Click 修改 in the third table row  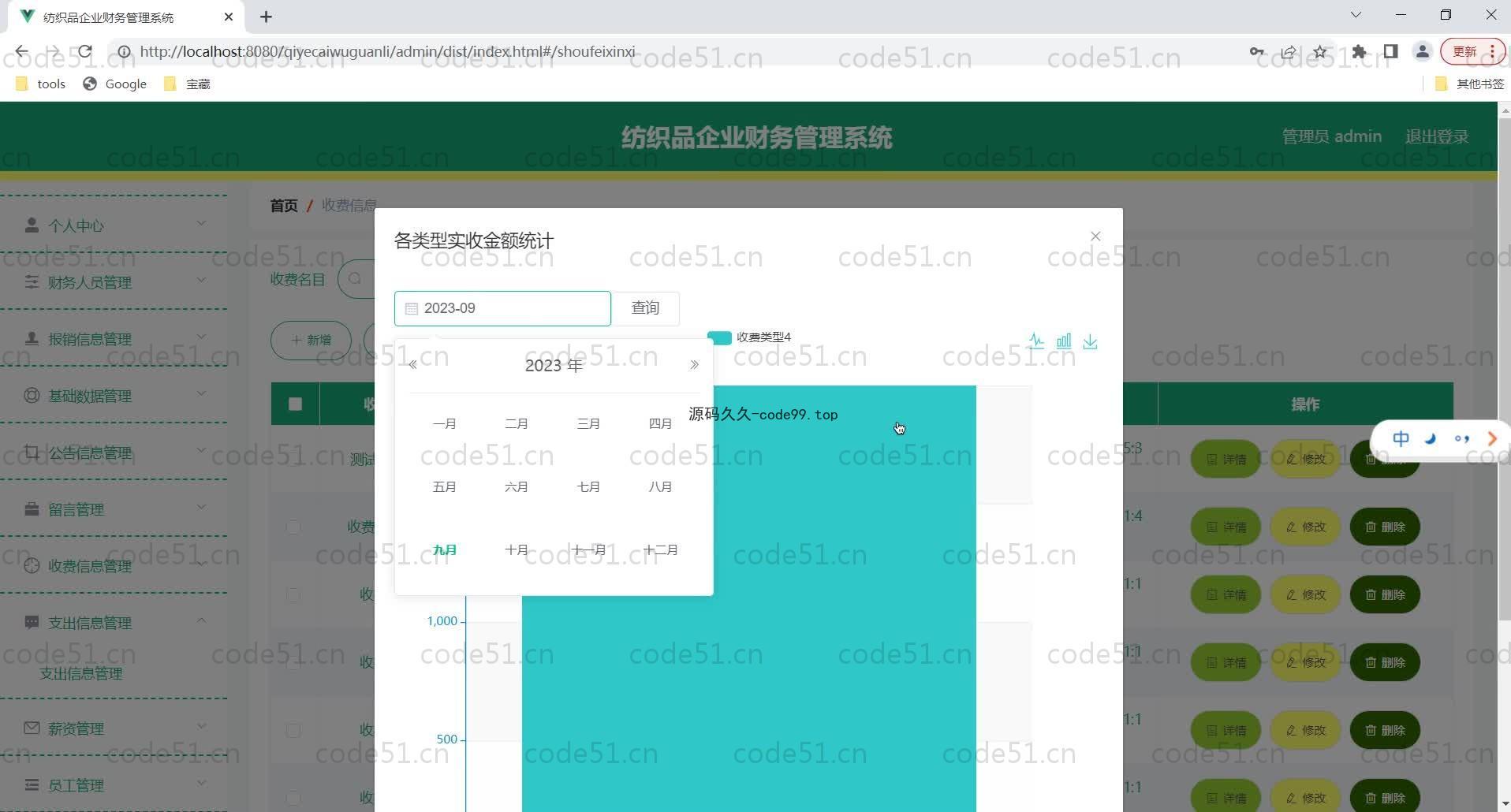(x=1305, y=594)
